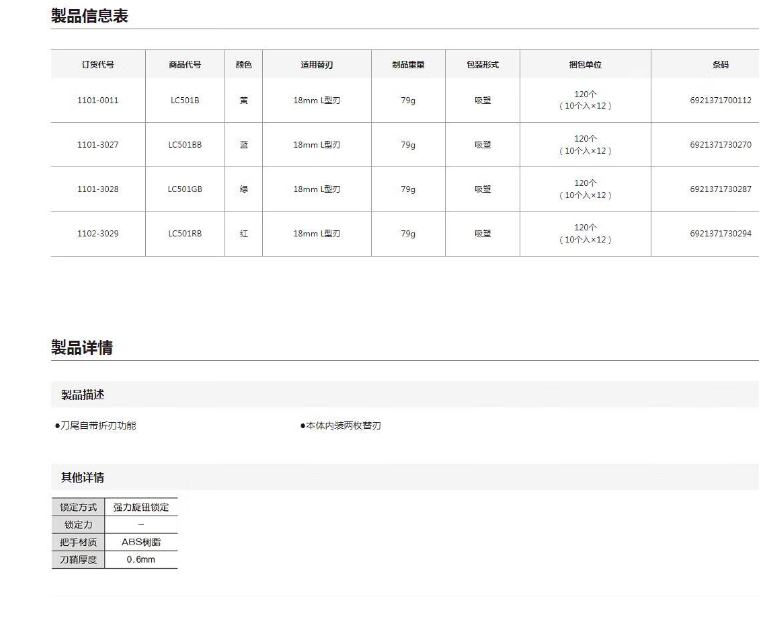Click barcode 6921371730270
The height and width of the screenshot is (631, 771).
pyautogui.click(x=720, y=145)
